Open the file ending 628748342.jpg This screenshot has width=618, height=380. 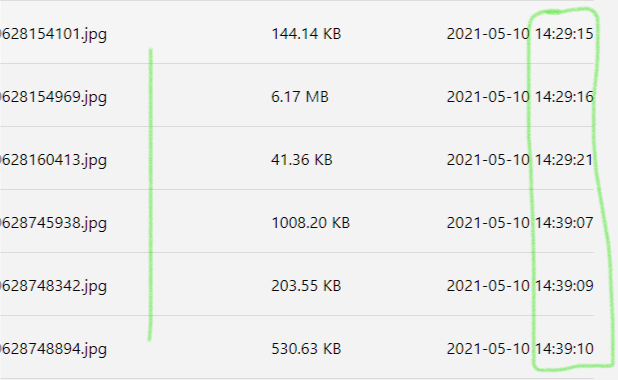[x=53, y=287]
